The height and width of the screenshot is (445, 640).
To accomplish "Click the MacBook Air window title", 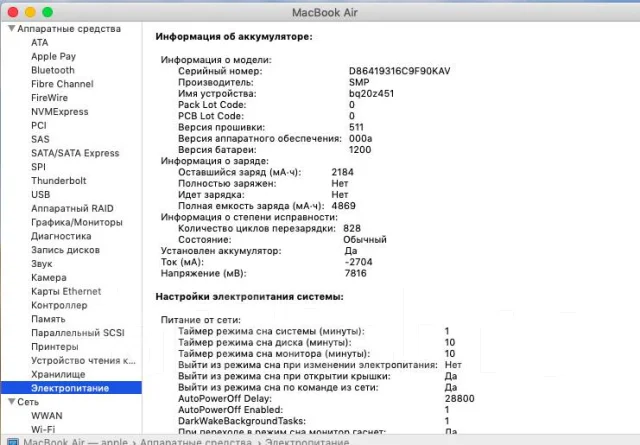I will tap(324, 13).
